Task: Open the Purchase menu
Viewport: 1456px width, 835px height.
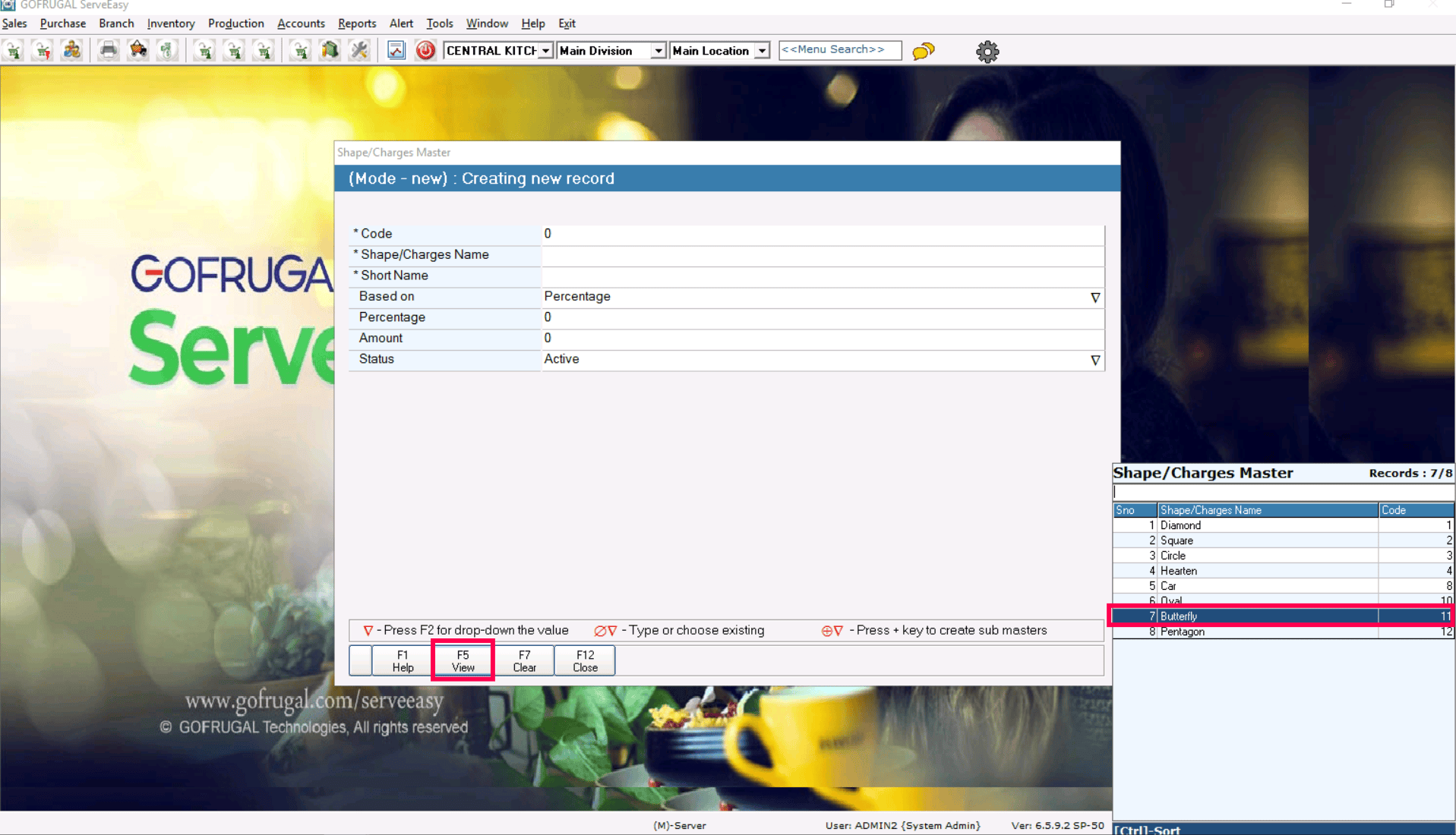Action: click(63, 24)
